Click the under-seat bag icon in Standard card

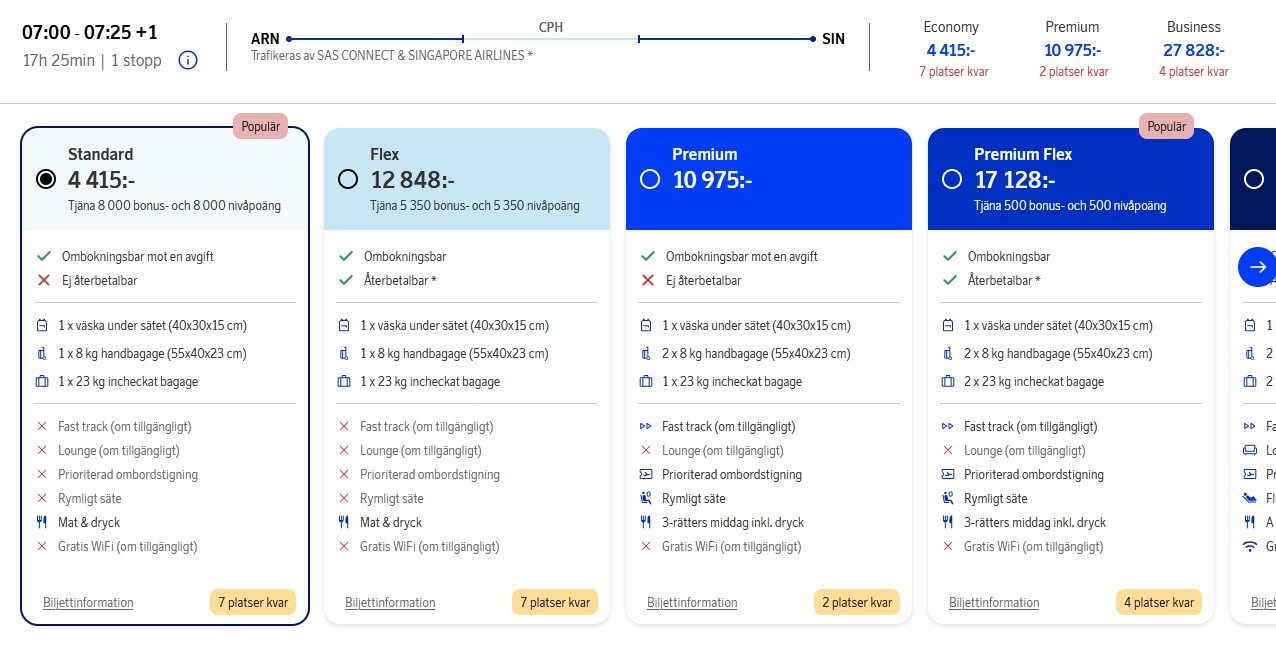(42, 325)
